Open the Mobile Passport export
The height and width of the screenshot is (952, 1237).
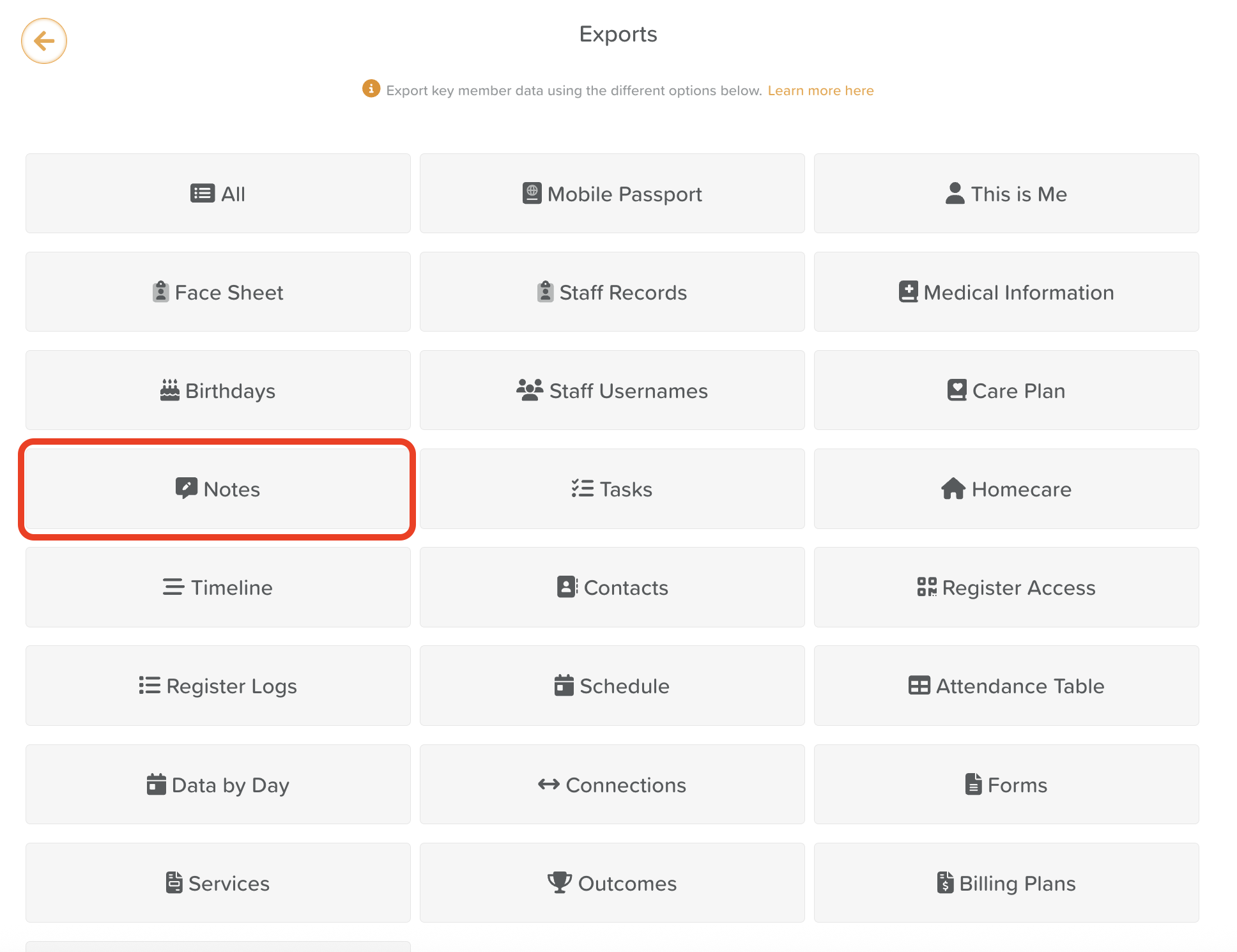[612, 194]
